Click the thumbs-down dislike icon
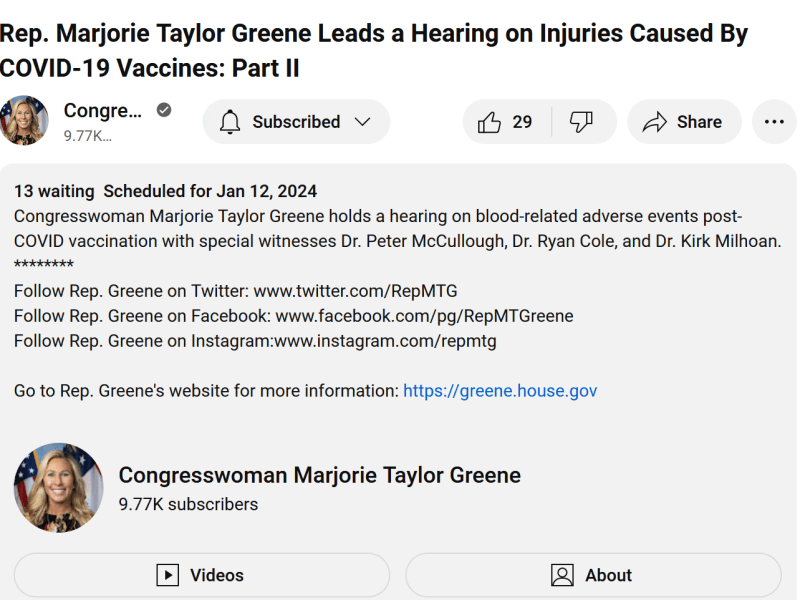Screen dimensions: 800x600 [581, 122]
